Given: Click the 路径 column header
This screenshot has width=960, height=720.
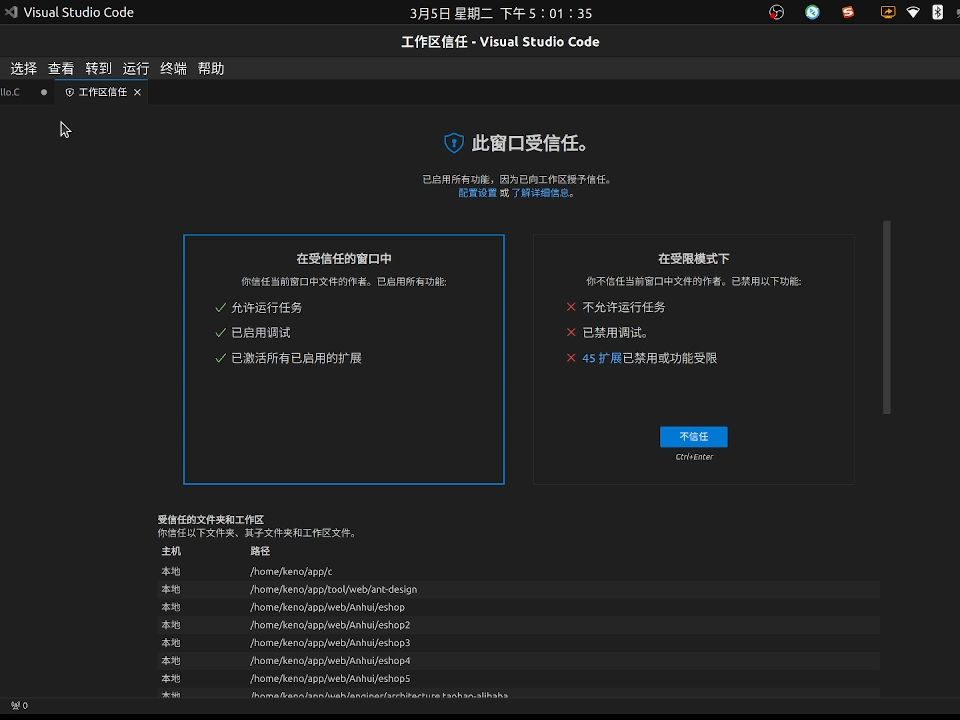Looking at the screenshot, I should point(260,551).
